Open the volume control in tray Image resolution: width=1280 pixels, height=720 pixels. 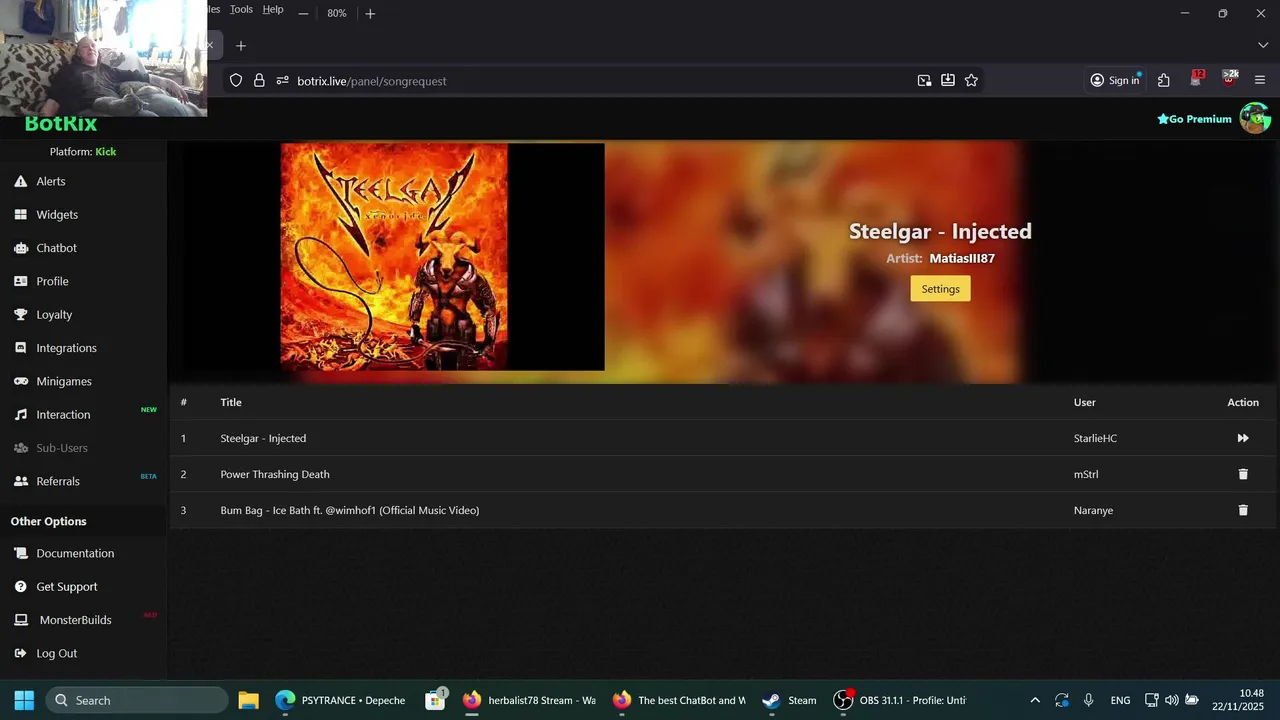[x=1171, y=700]
